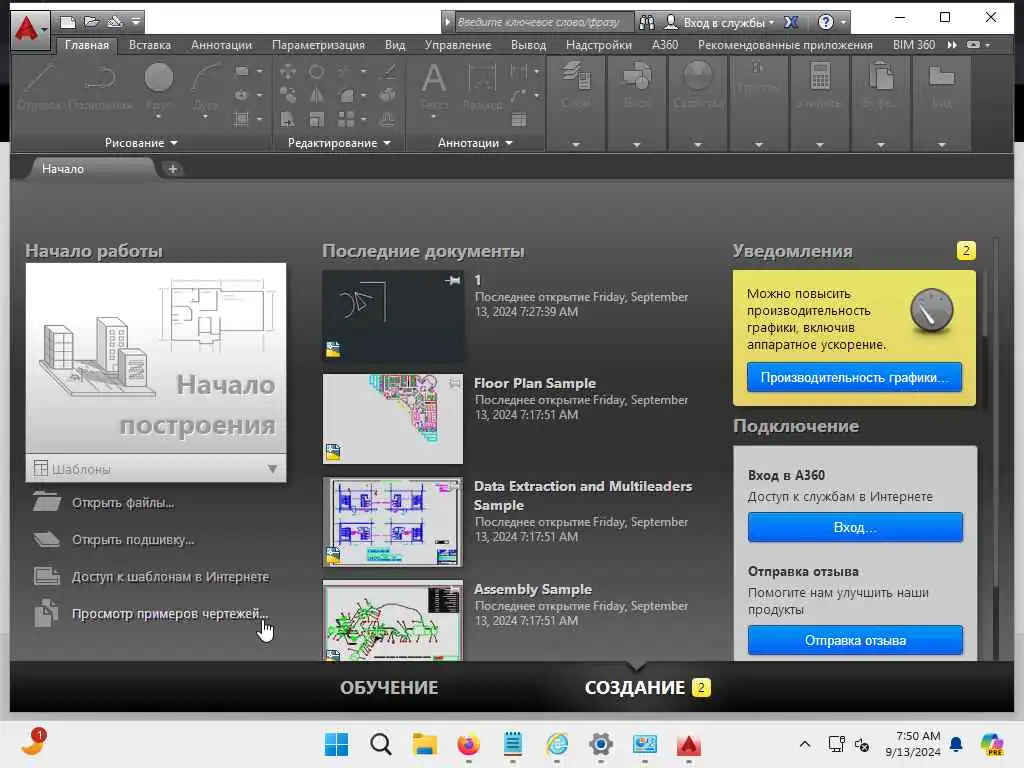Select the Line (Отрезок) drawing tool

(x=40, y=85)
